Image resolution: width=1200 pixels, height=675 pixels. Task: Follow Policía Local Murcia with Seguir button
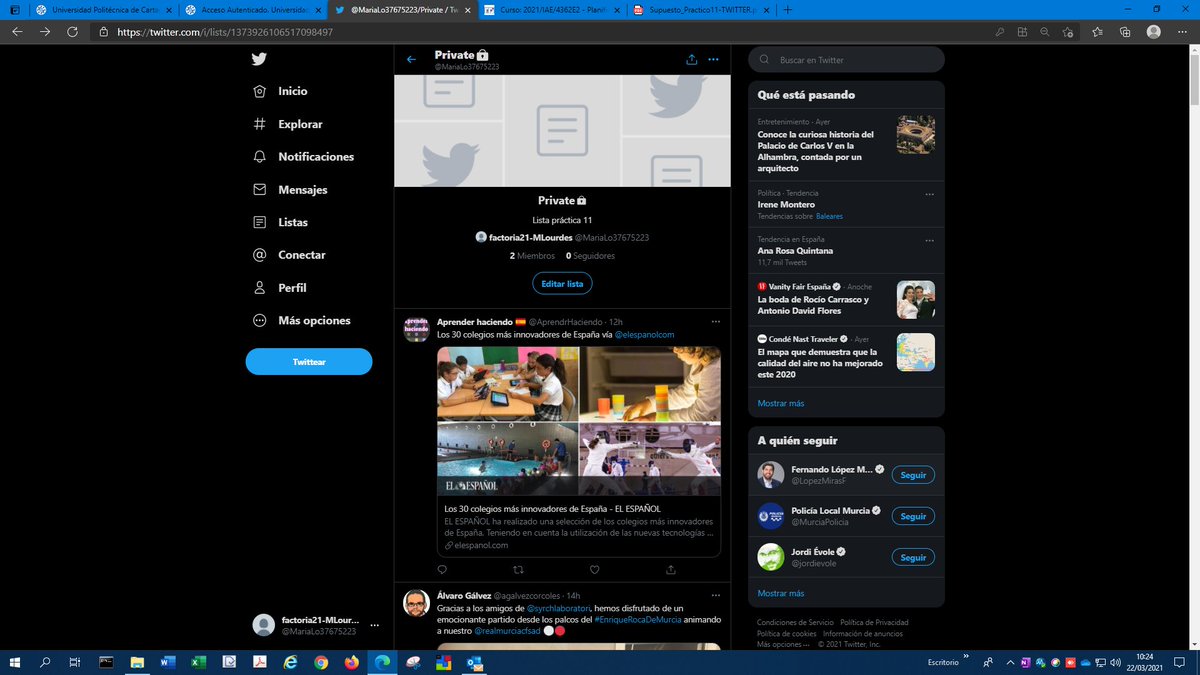pos(913,516)
